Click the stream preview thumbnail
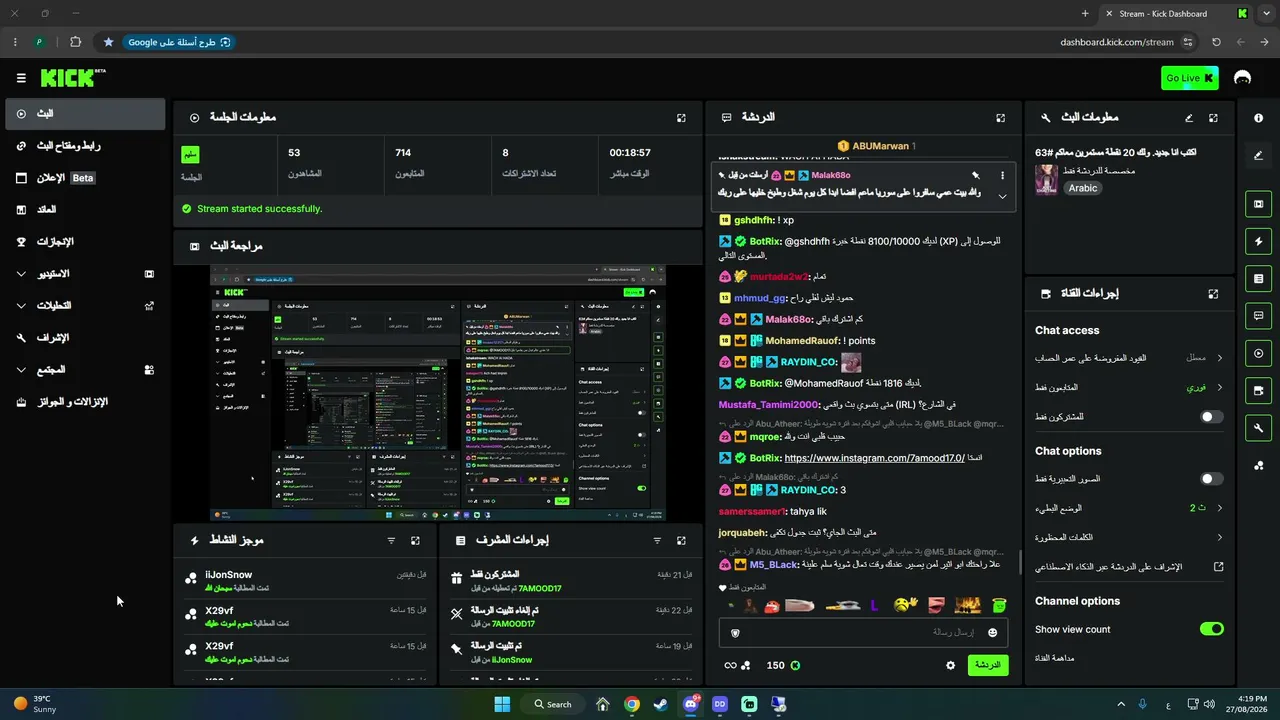Screen dimensions: 1280x720 (438, 392)
